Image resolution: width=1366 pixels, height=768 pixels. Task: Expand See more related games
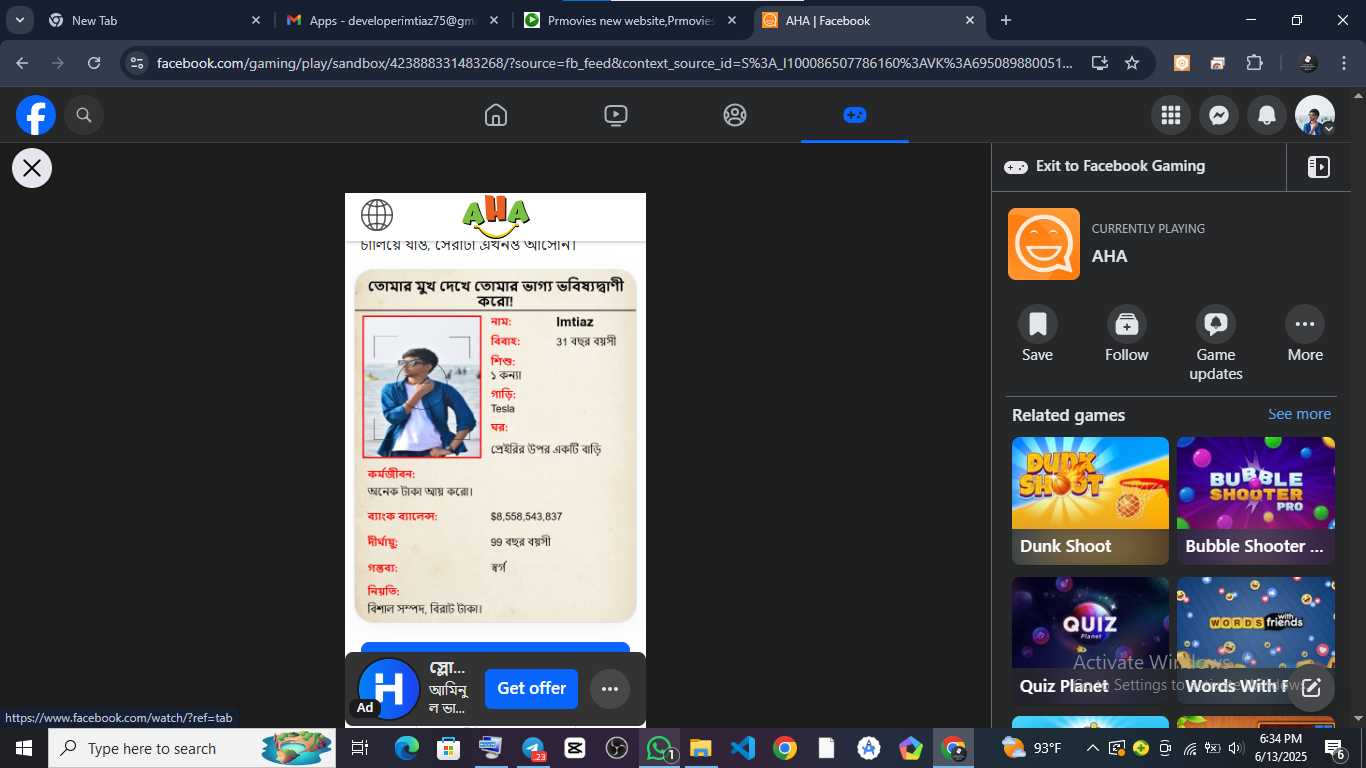(1299, 414)
